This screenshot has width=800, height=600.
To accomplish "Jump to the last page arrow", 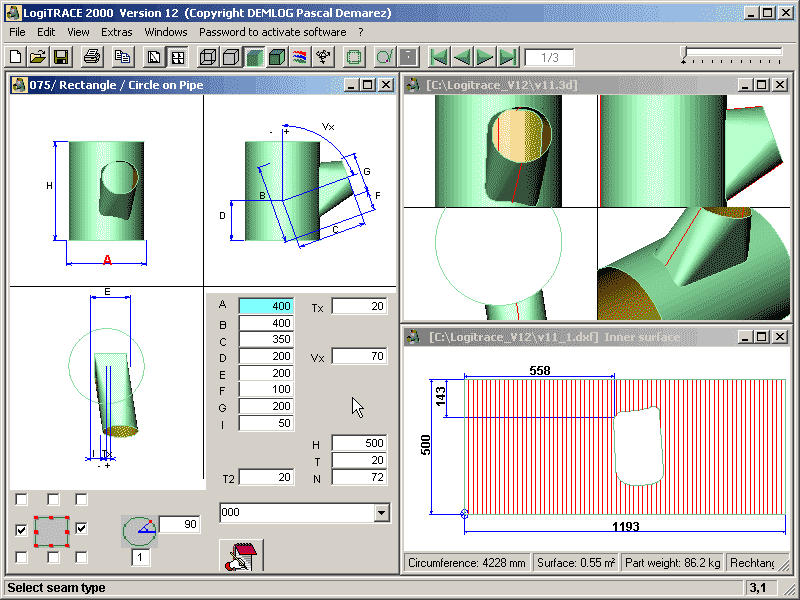I will (x=508, y=57).
